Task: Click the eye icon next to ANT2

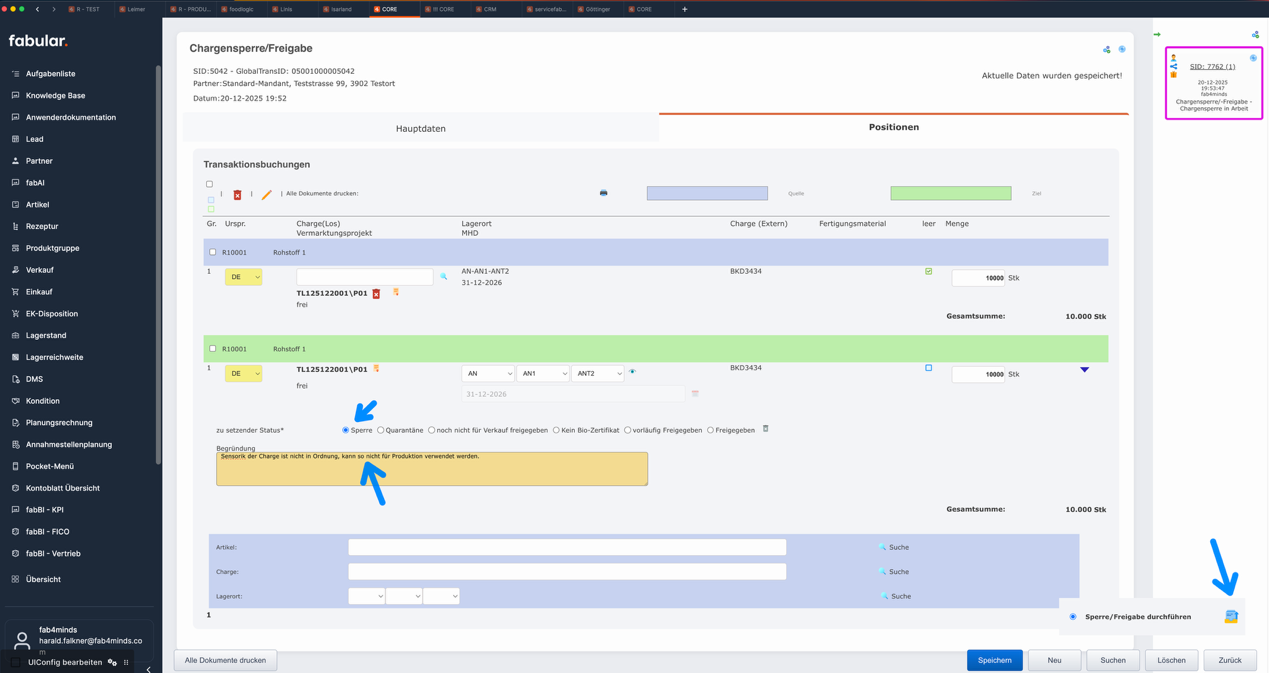Action: click(x=632, y=372)
